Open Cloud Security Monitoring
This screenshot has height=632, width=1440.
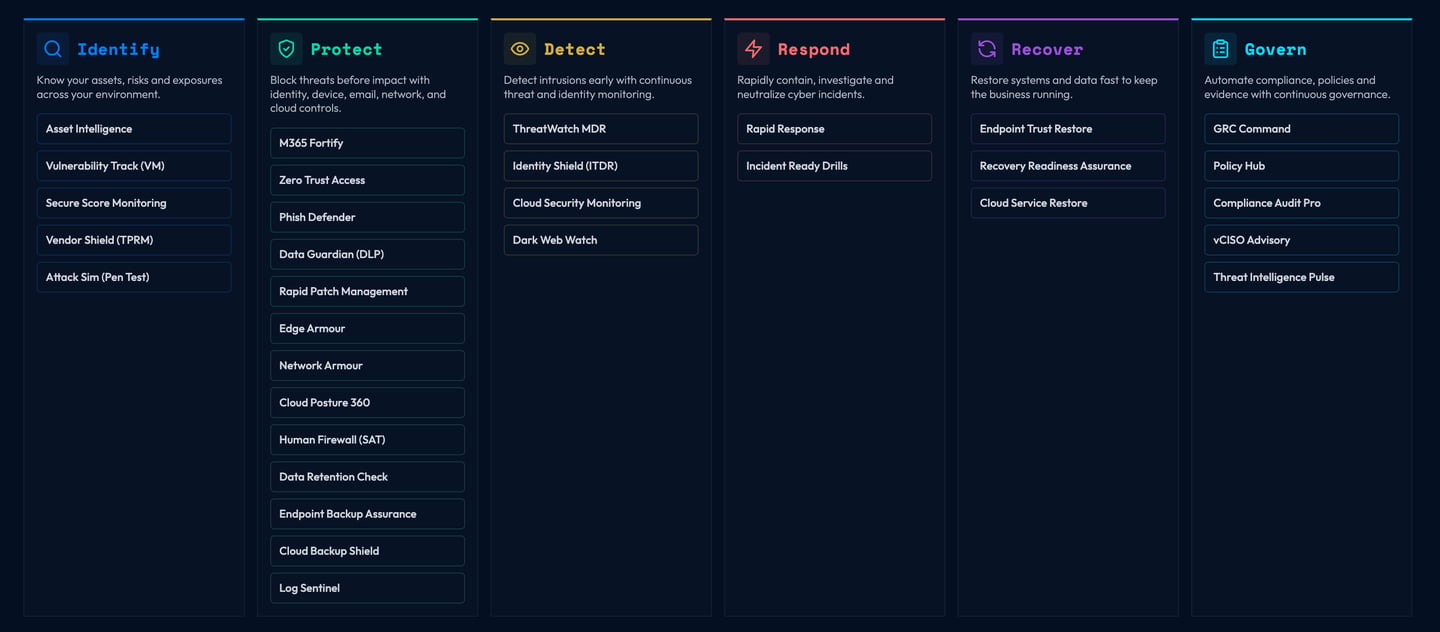601,203
